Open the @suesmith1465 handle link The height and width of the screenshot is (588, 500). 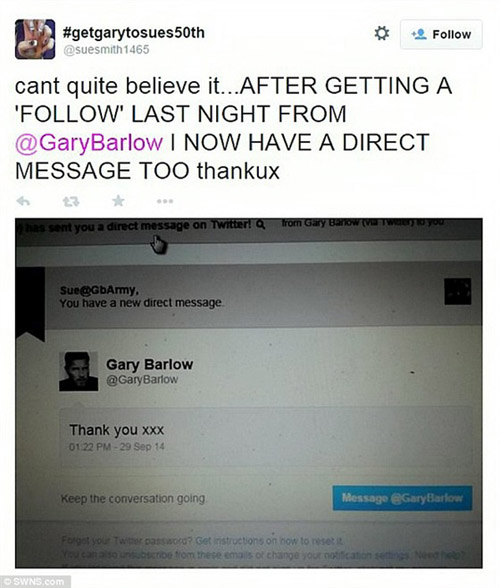click(x=106, y=50)
